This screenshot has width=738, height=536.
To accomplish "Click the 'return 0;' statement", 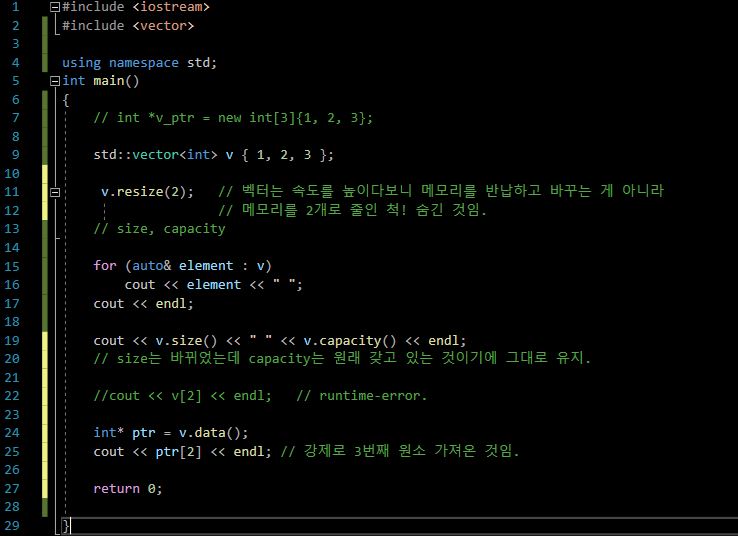I will click(128, 489).
